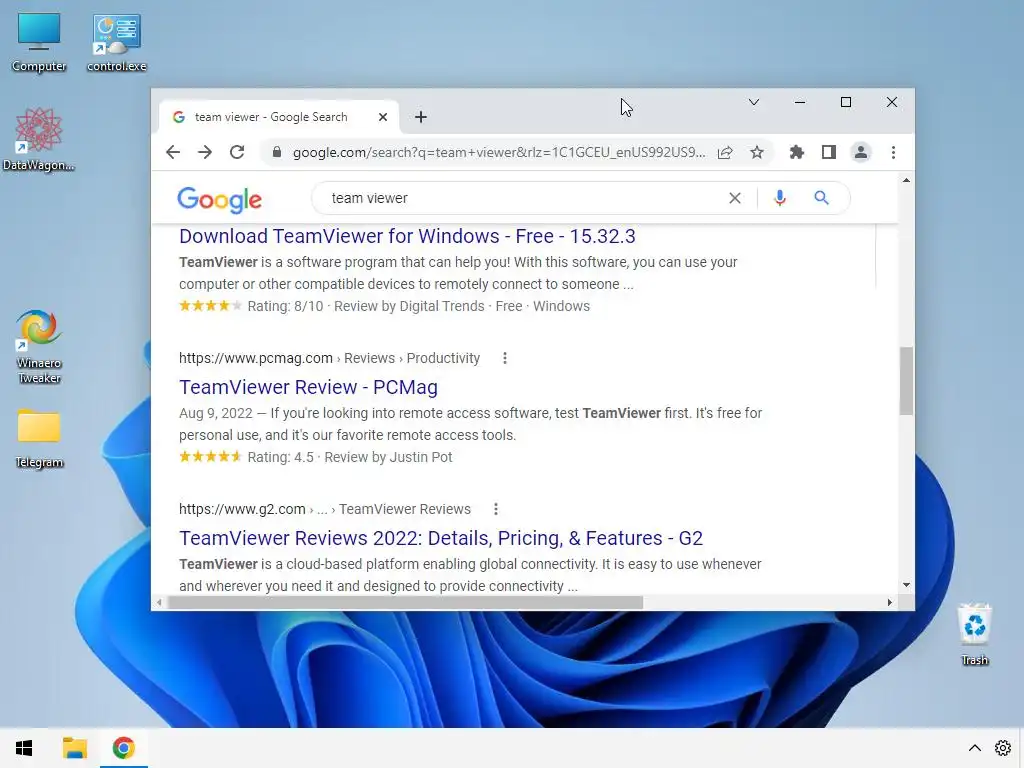View site information via the padlock icon
Image resolution: width=1024 pixels, height=768 pixels.
pyautogui.click(x=277, y=152)
